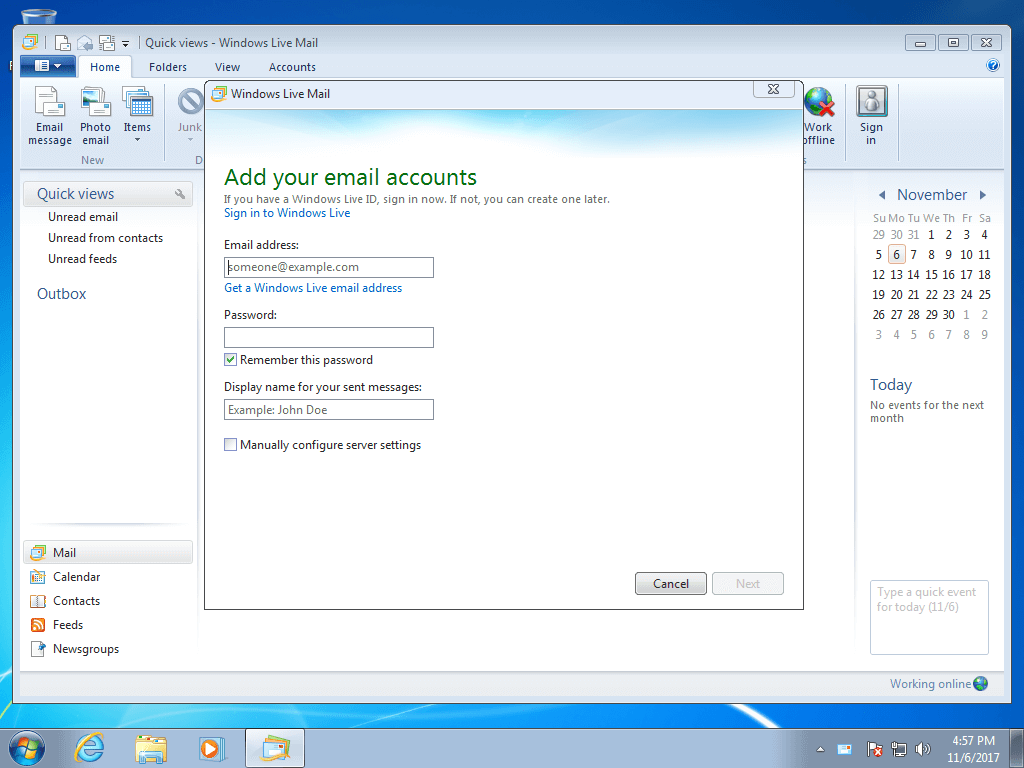
Task: Open Windows Live Mail help icon
Action: (993, 65)
